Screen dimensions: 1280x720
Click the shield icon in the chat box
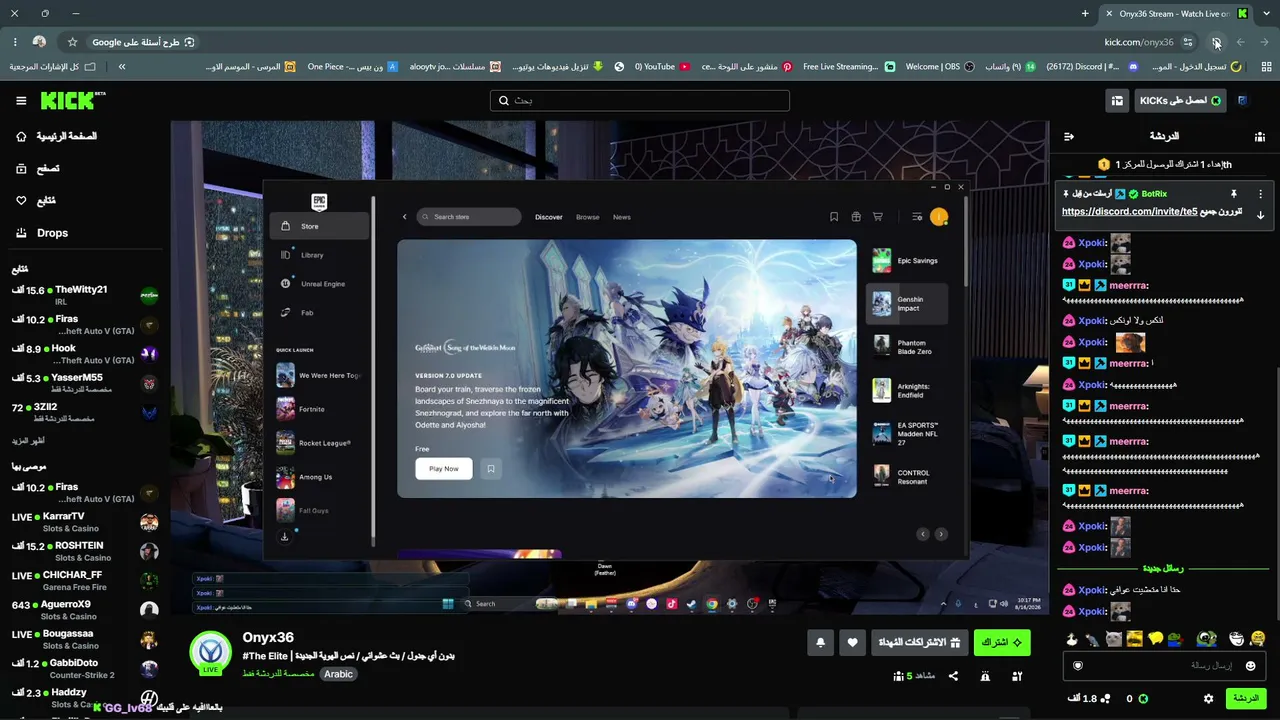(x=1078, y=666)
